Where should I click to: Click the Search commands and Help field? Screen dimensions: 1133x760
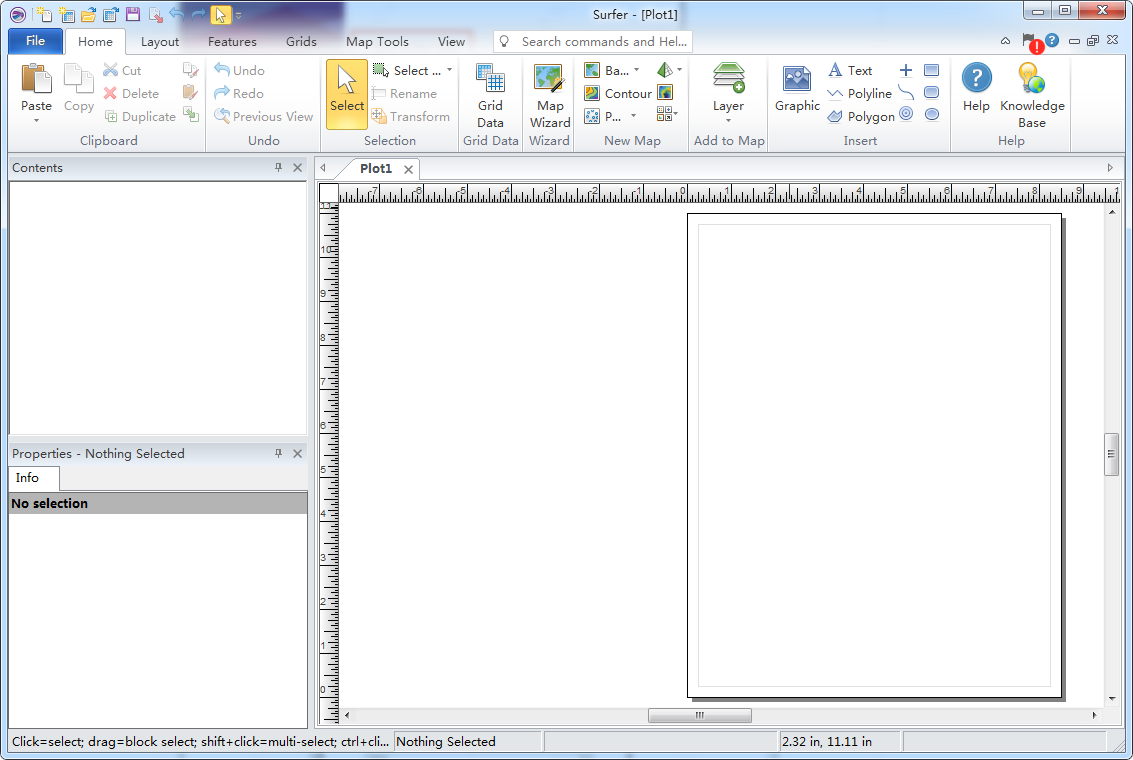(593, 41)
